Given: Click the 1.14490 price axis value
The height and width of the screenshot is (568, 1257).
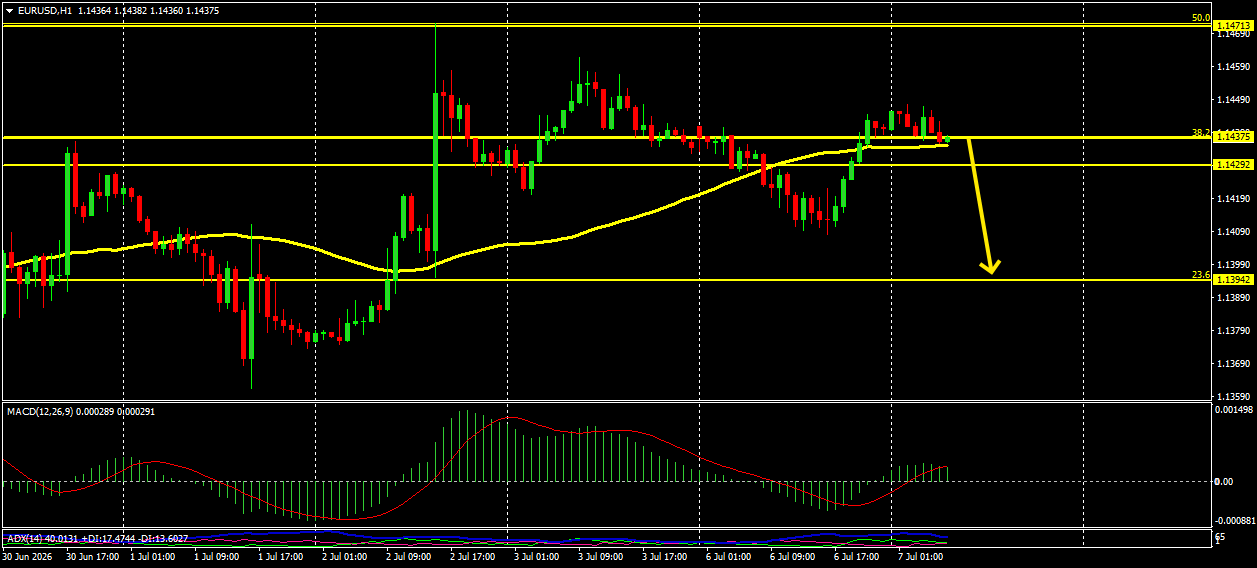Looking at the screenshot, I should [x=1232, y=100].
